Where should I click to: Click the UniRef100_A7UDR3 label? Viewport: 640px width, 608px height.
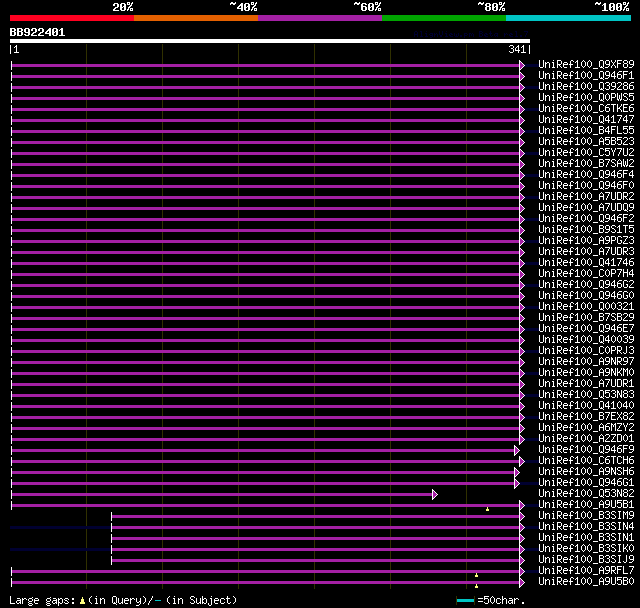point(586,252)
